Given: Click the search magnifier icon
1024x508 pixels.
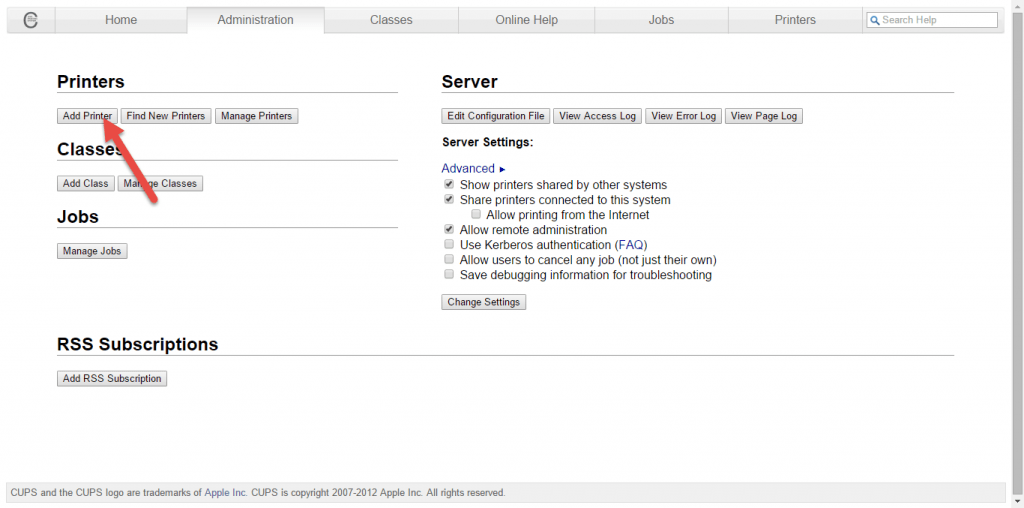Looking at the screenshot, I should coord(875,20).
